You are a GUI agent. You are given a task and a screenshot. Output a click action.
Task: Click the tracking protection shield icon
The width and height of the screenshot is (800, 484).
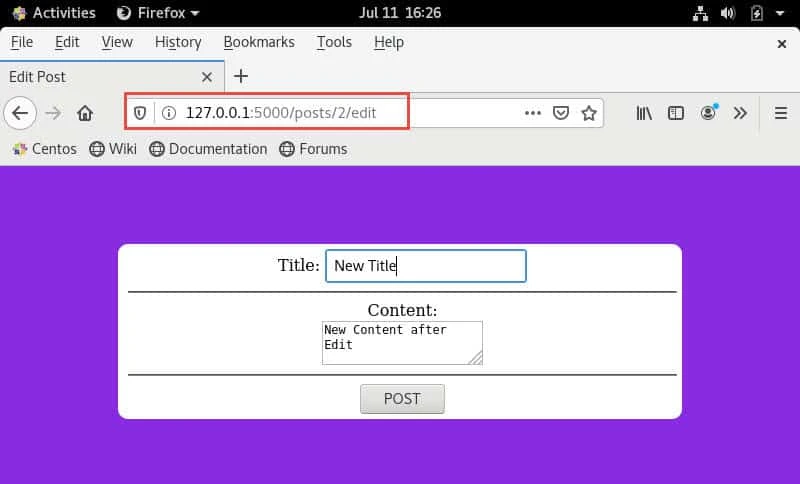pyautogui.click(x=140, y=113)
